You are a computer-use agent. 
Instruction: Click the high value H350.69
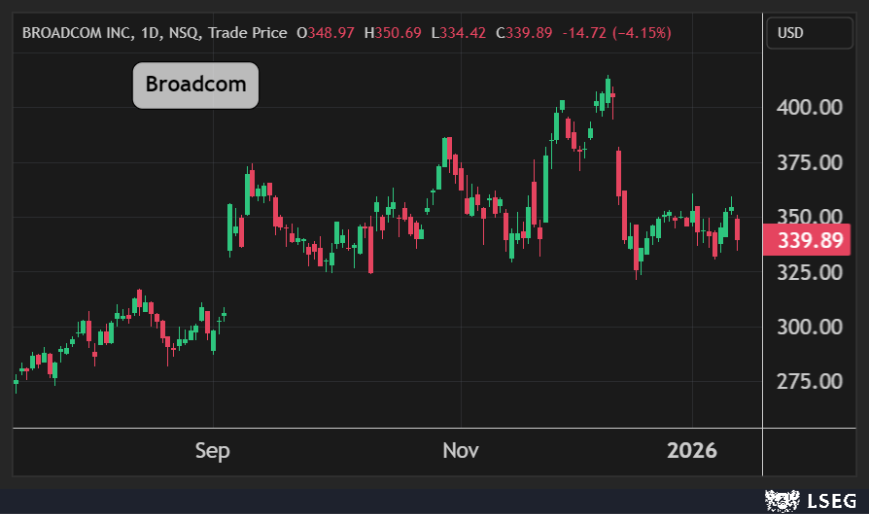[x=394, y=33]
